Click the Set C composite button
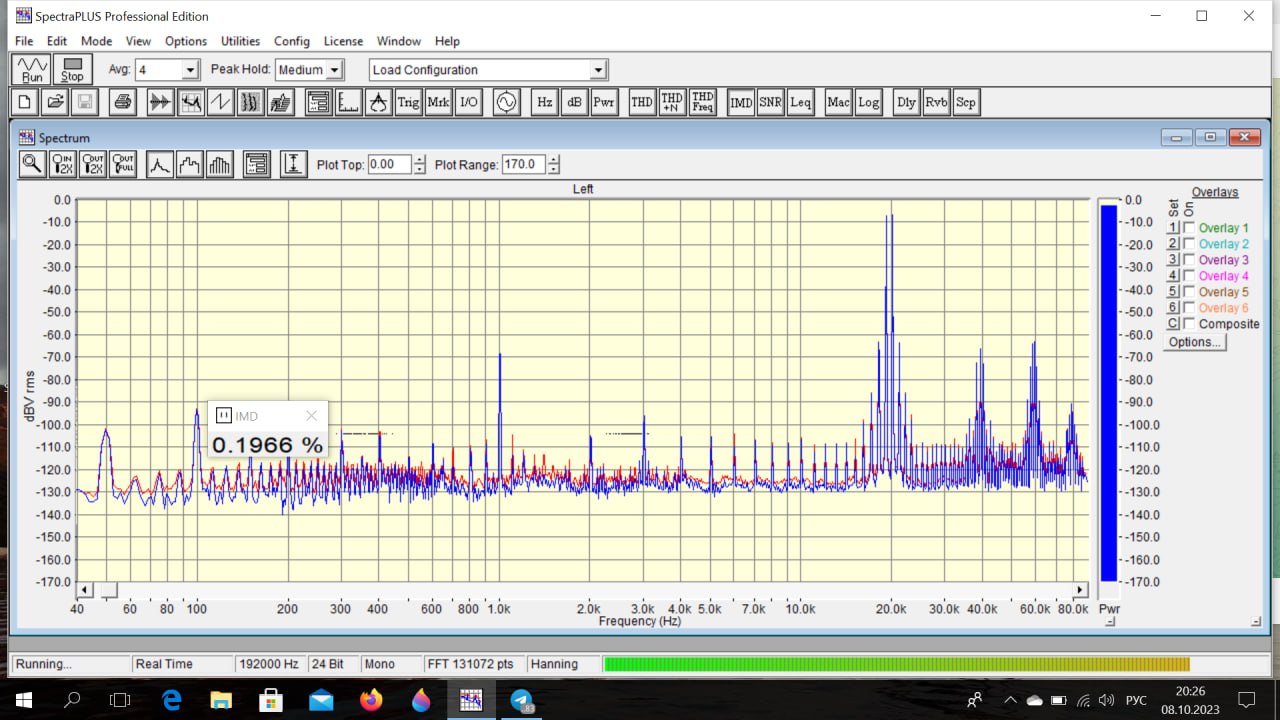The height and width of the screenshot is (720, 1280). [x=1173, y=324]
